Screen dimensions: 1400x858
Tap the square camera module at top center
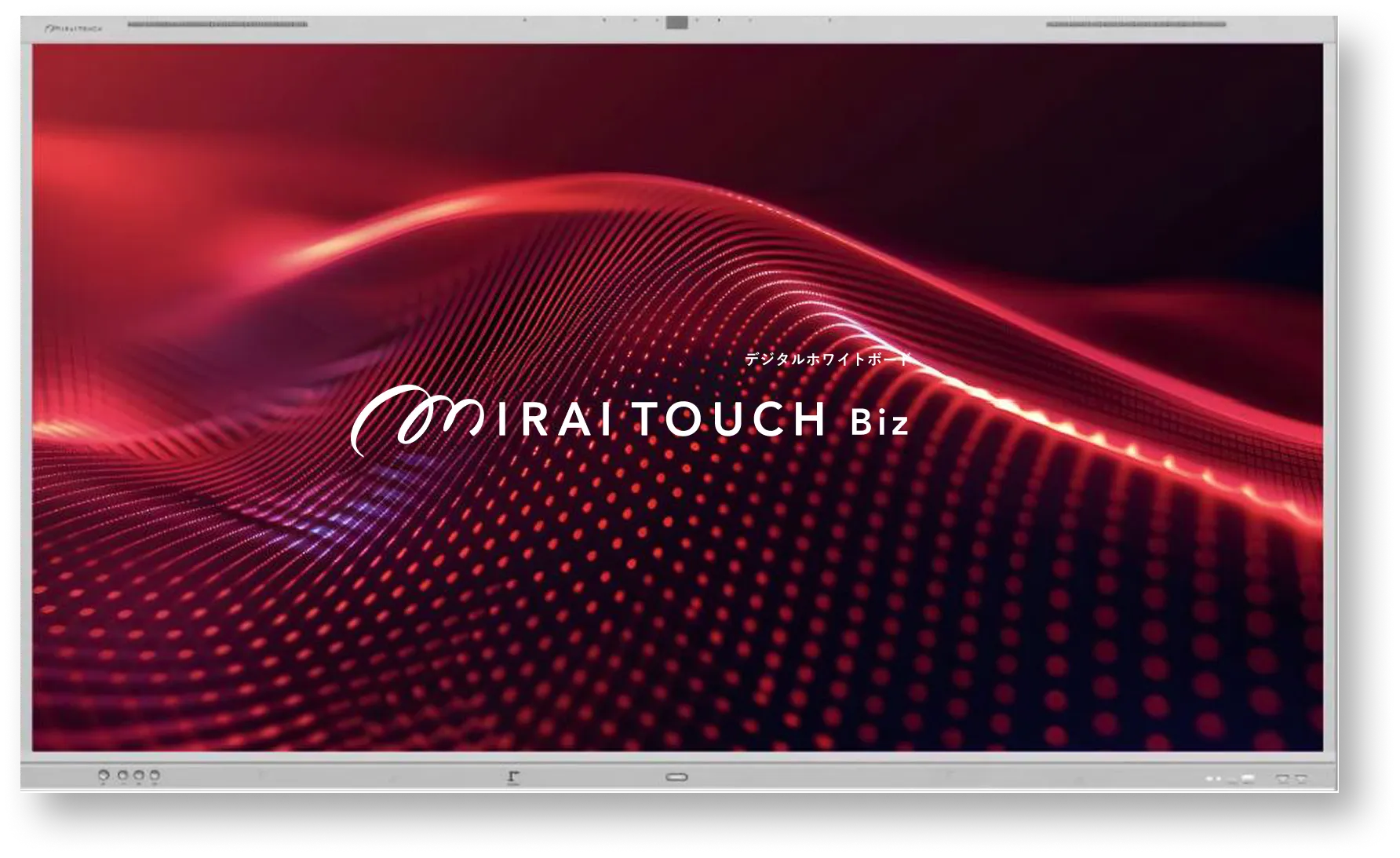[677, 22]
